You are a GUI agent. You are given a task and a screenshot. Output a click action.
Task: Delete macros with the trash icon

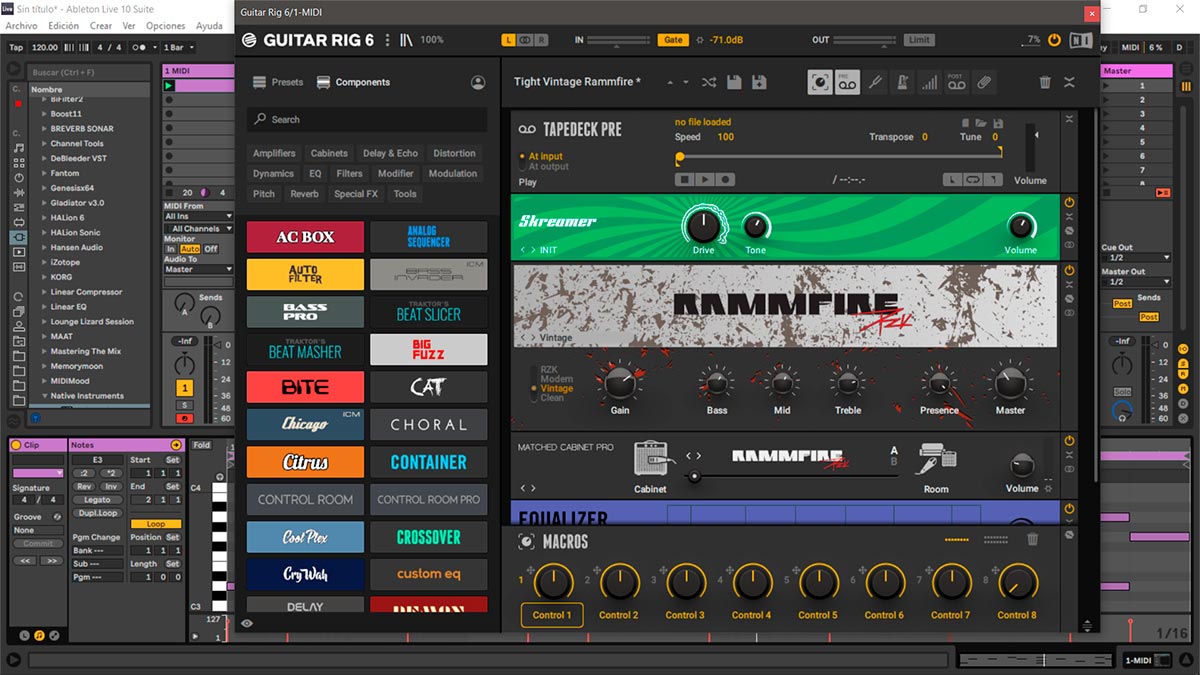point(1033,539)
